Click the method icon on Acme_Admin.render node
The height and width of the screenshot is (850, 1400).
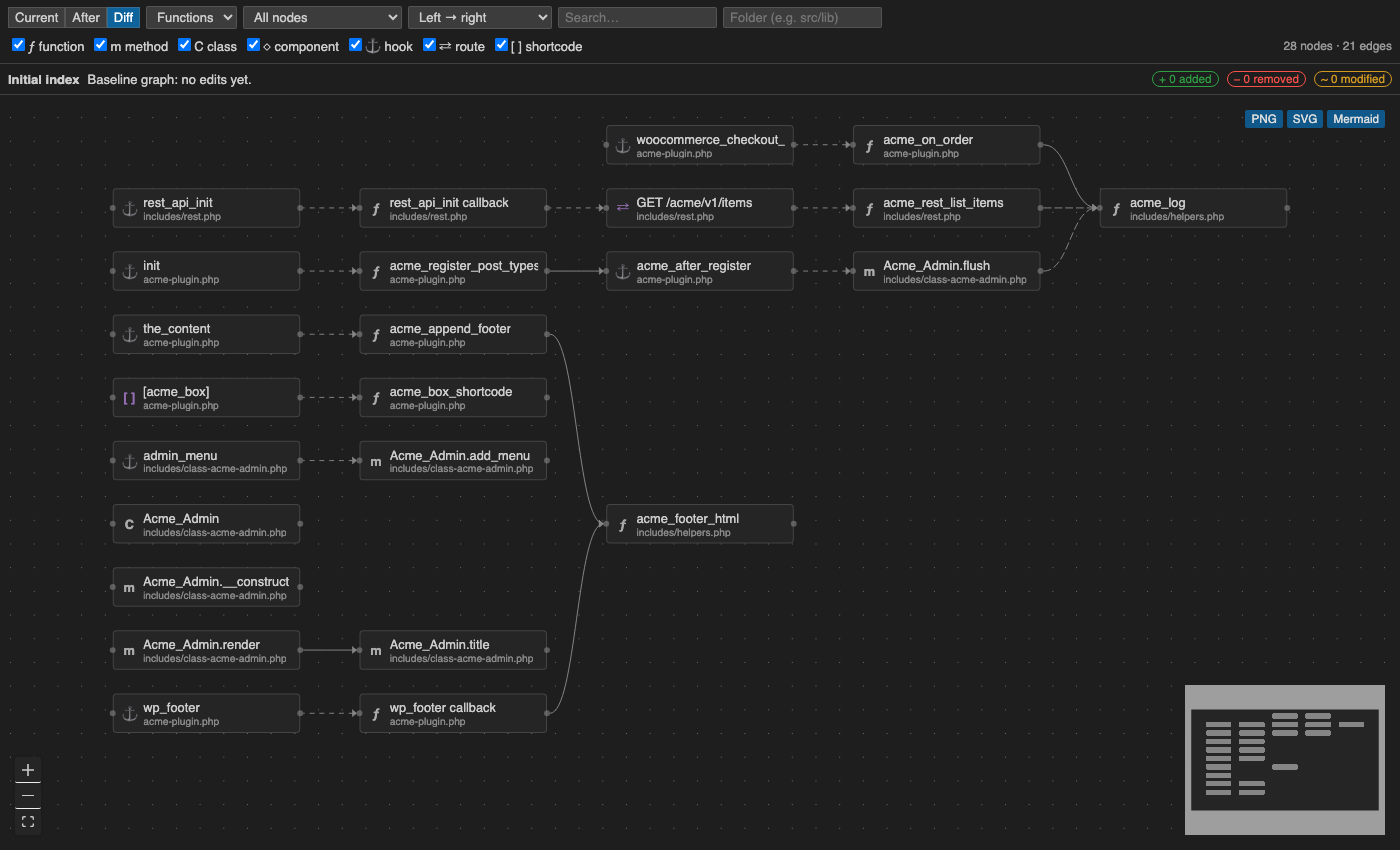[129, 651]
